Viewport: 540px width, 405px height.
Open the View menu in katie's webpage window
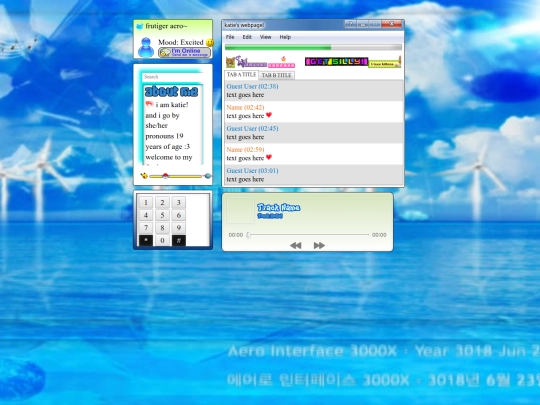click(x=266, y=37)
